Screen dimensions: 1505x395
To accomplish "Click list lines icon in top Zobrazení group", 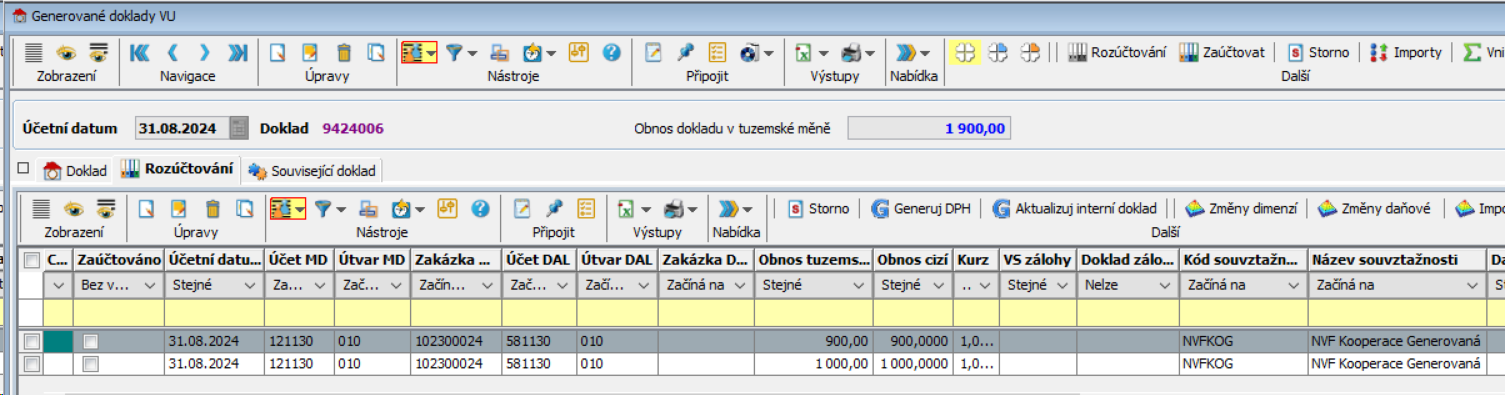I will point(34,53).
